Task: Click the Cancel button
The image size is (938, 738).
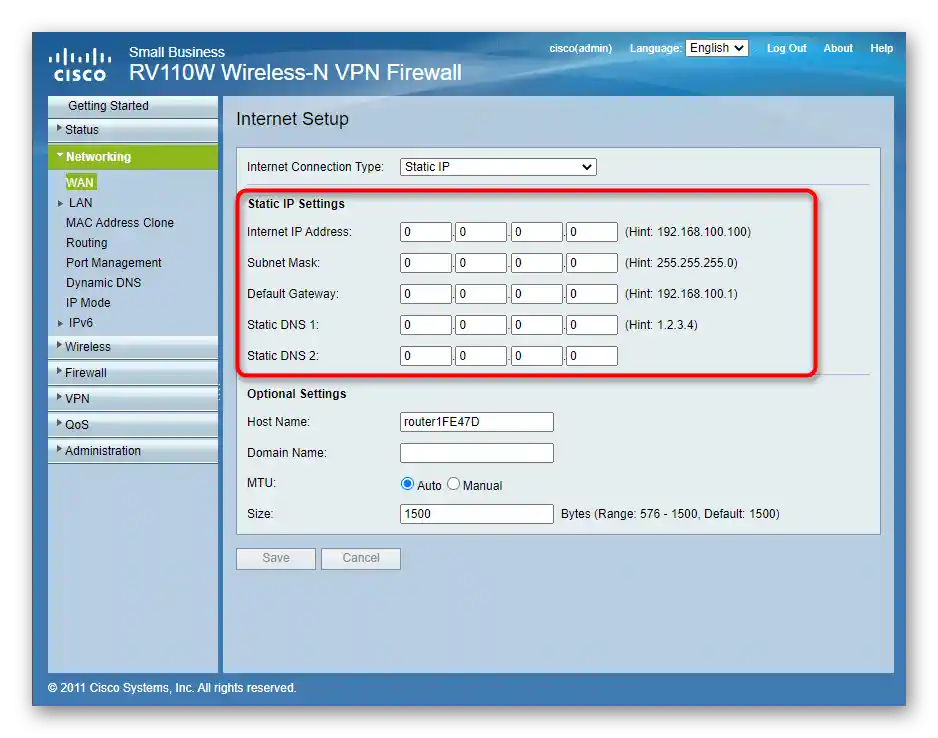Action: click(361, 559)
